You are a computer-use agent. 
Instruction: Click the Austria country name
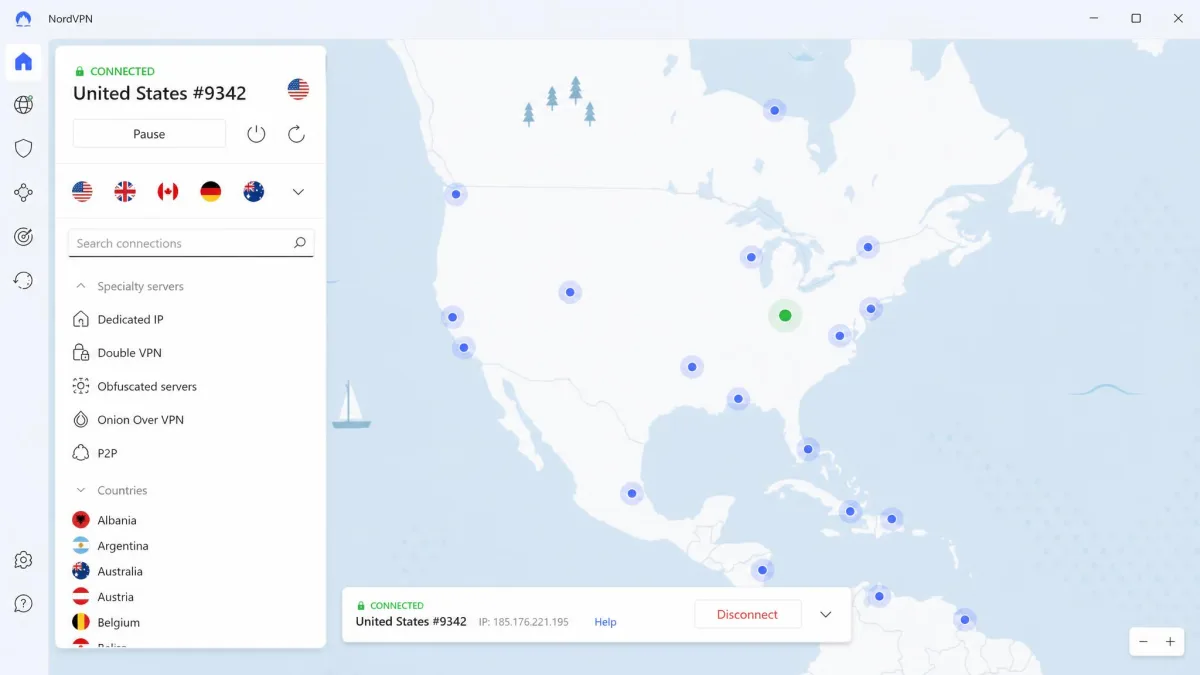point(115,597)
